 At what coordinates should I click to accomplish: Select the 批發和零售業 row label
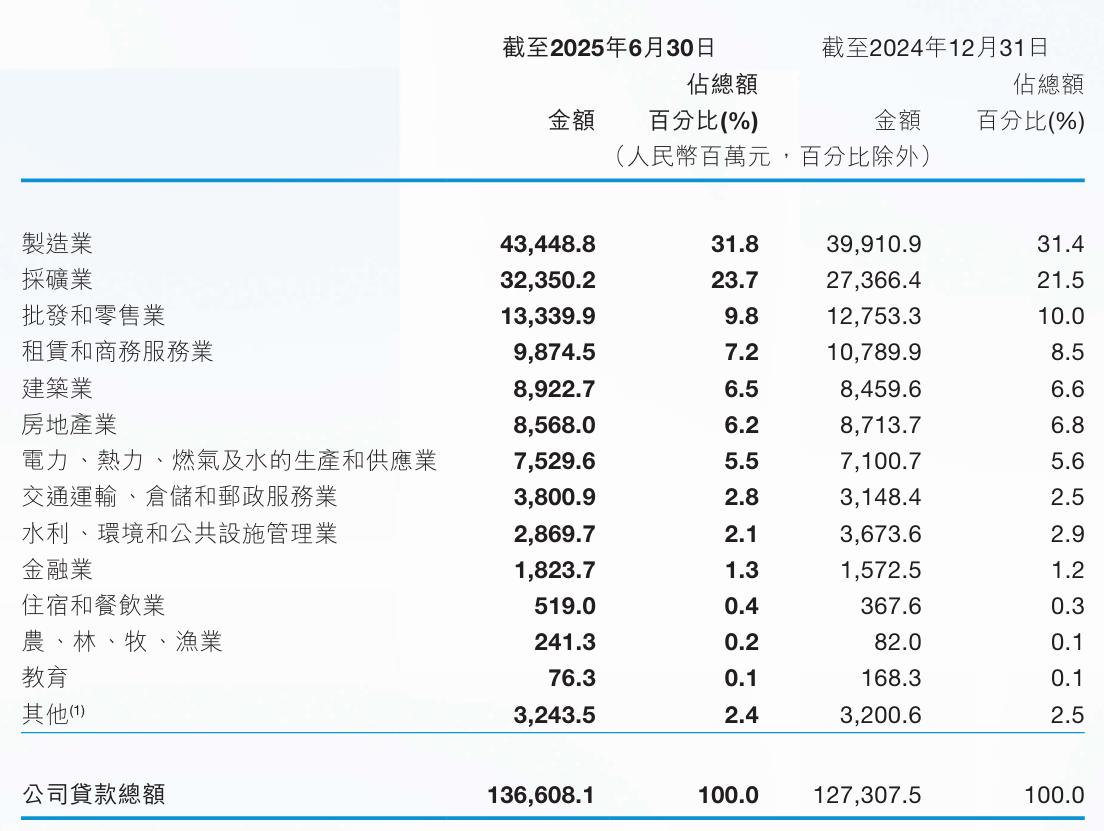coord(93,316)
